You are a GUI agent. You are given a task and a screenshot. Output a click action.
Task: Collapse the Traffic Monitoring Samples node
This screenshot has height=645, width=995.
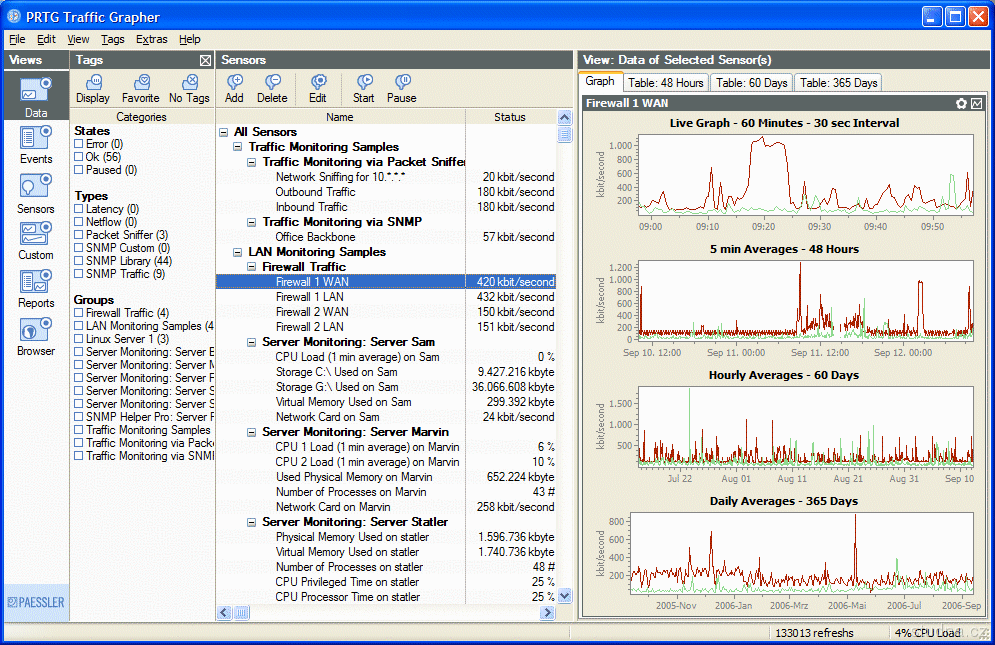(238, 147)
